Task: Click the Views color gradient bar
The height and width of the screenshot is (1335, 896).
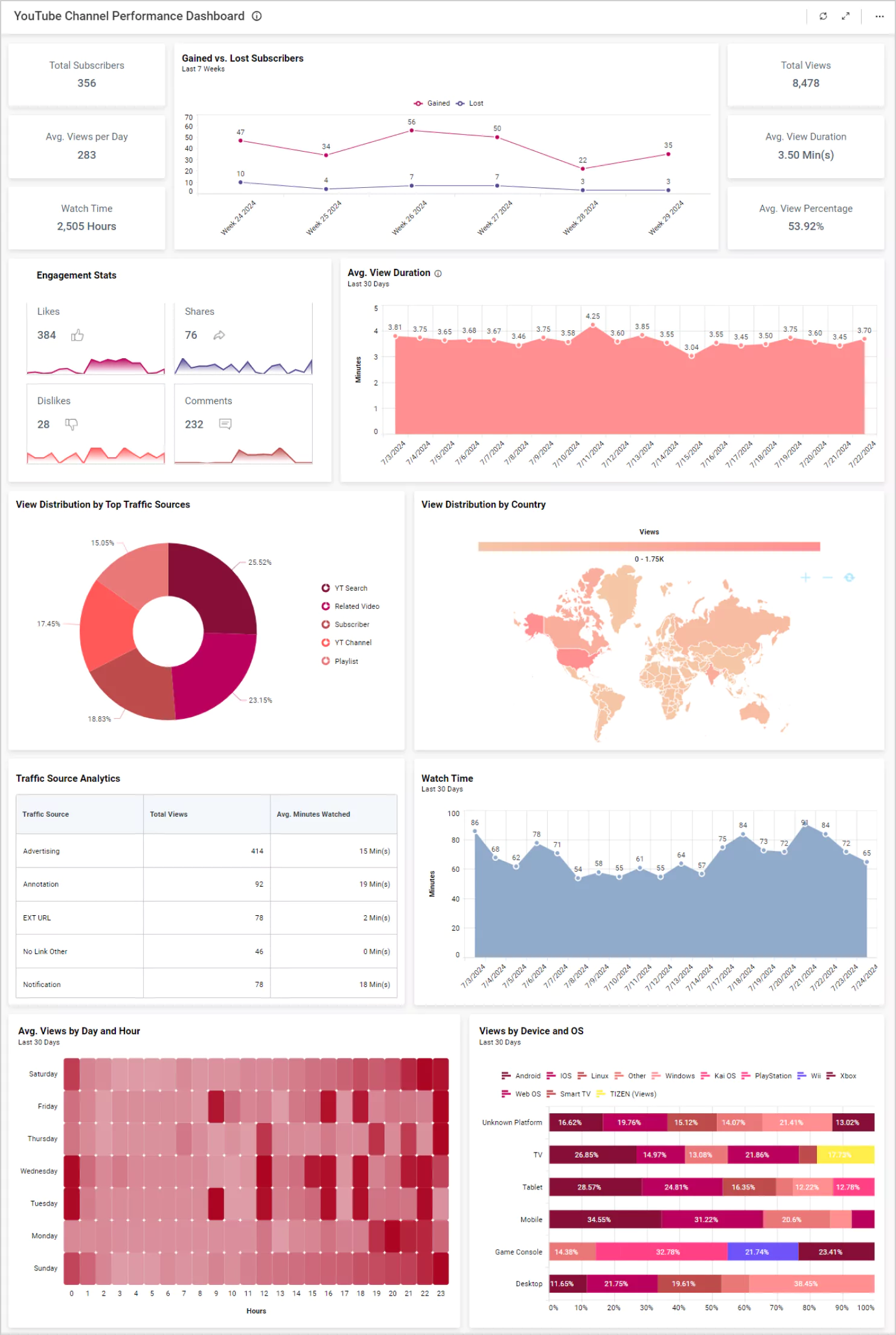Action: coord(648,547)
